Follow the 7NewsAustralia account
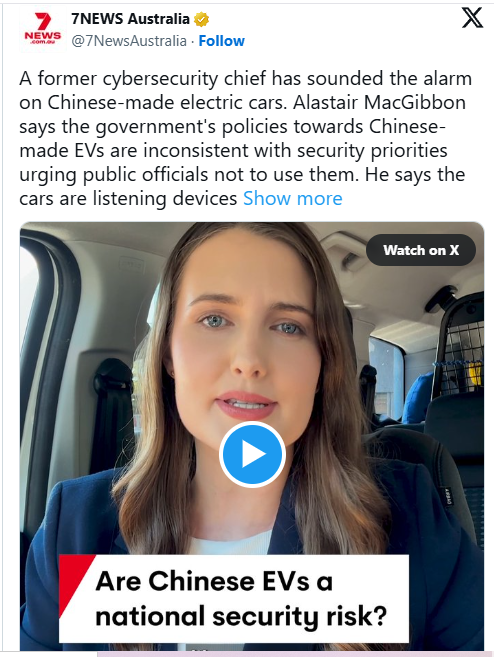The width and height of the screenshot is (494, 657). click(221, 41)
